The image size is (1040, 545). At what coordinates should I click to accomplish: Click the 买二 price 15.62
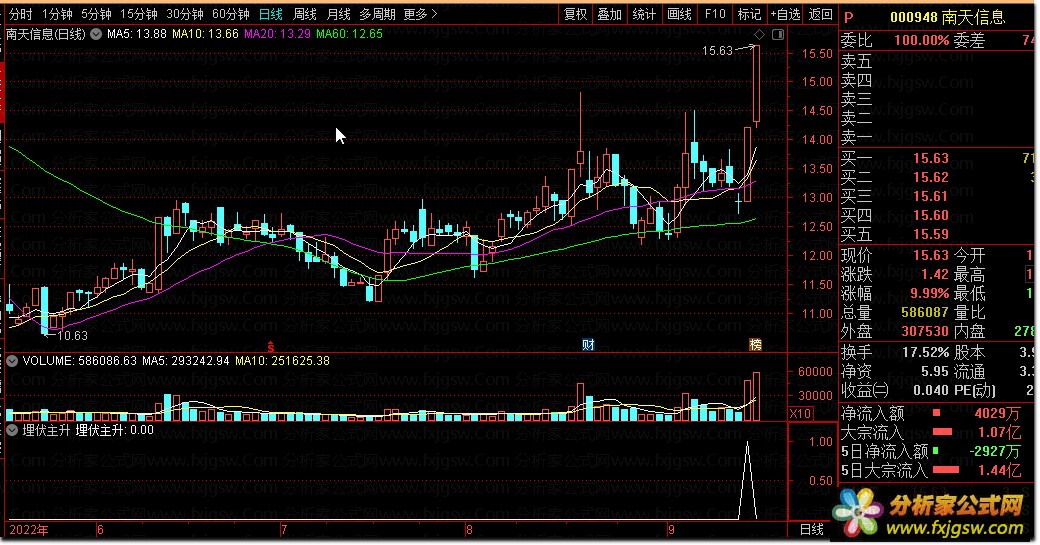(931, 178)
